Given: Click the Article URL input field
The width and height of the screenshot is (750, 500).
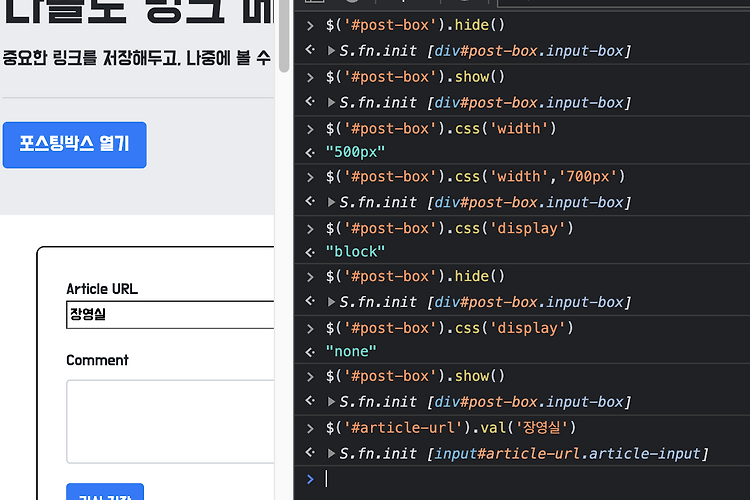Looking at the screenshot, I should 170,315.
